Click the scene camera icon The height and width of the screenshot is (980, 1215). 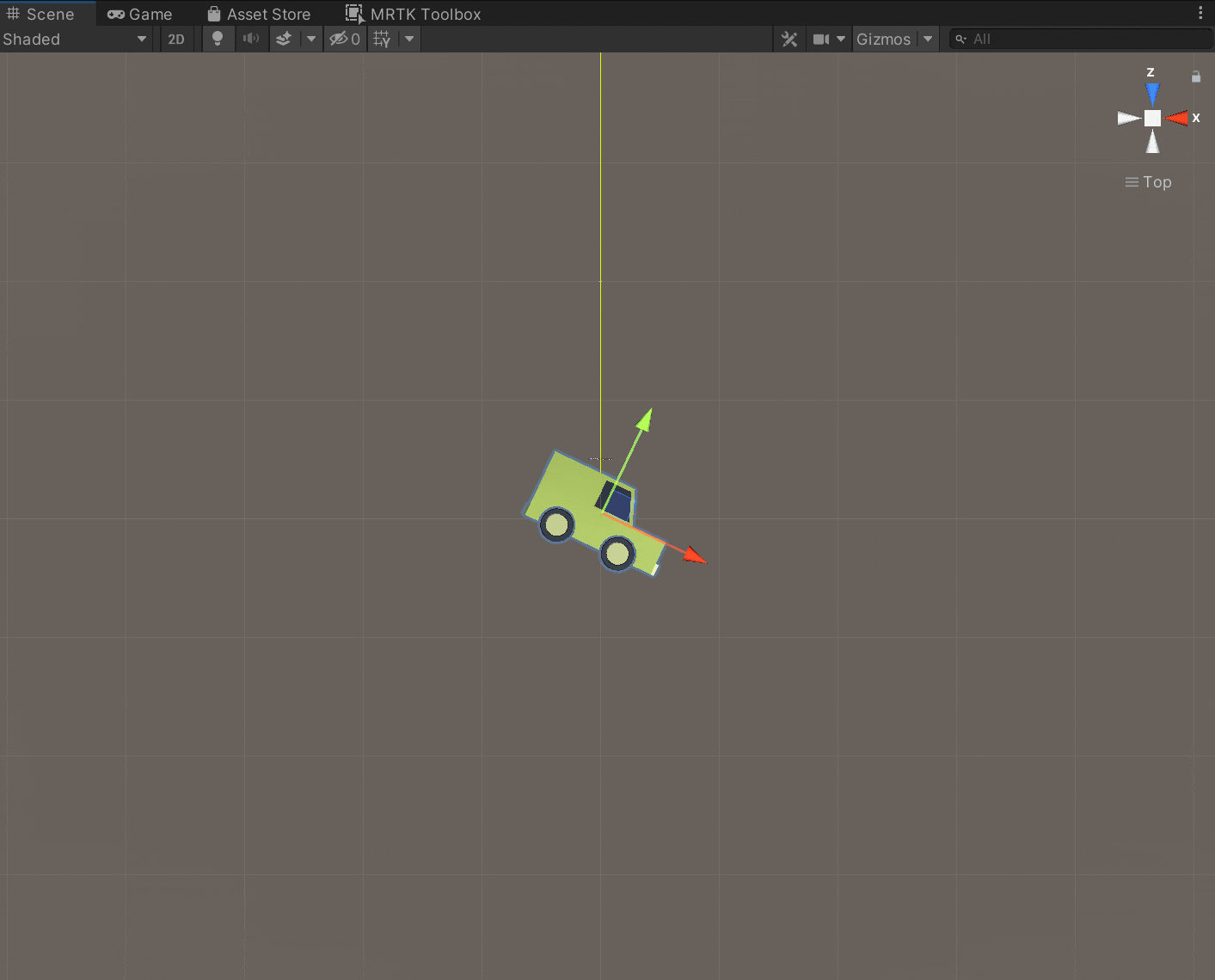pyautogui.click(x=822, y=39)
